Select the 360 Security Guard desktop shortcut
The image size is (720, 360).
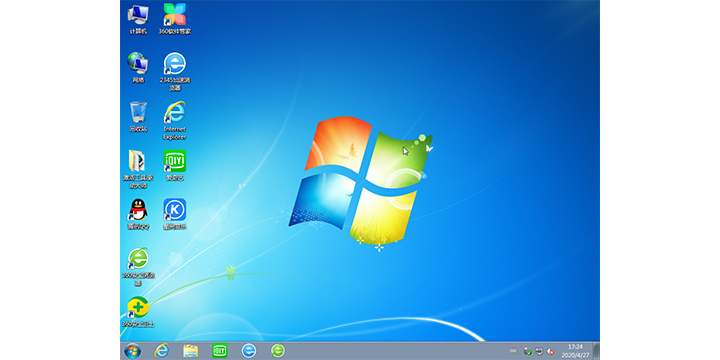(138, 312)
